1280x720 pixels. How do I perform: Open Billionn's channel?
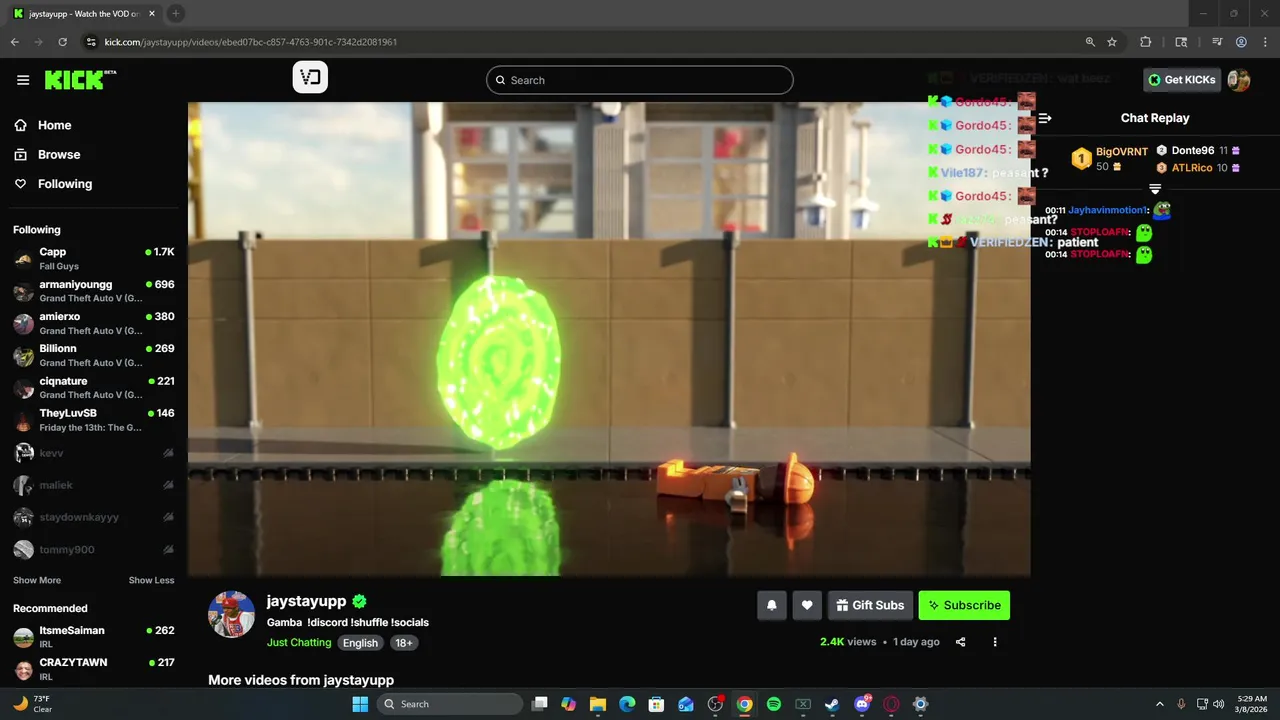coord(94,355)
